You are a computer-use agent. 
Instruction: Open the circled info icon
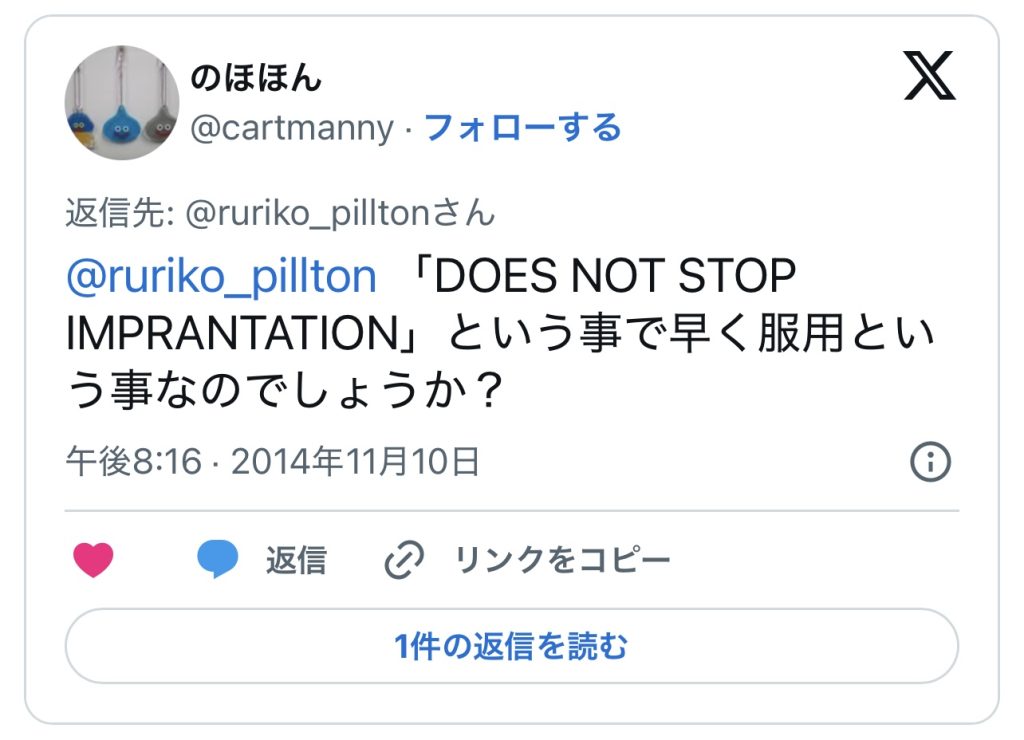click(x=930, y=462)
